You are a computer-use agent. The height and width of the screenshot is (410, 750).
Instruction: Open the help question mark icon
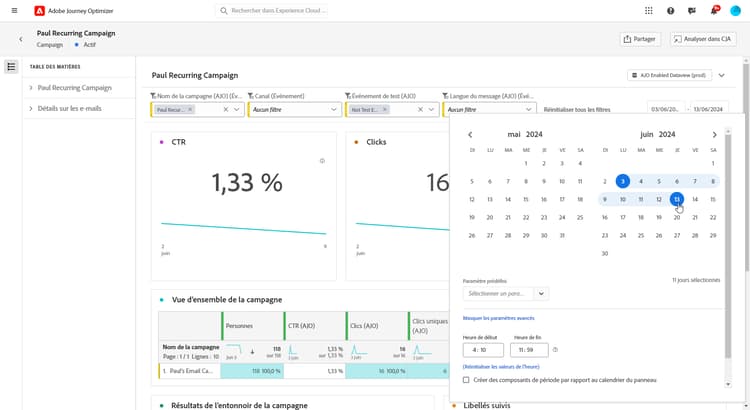point(671,11)
